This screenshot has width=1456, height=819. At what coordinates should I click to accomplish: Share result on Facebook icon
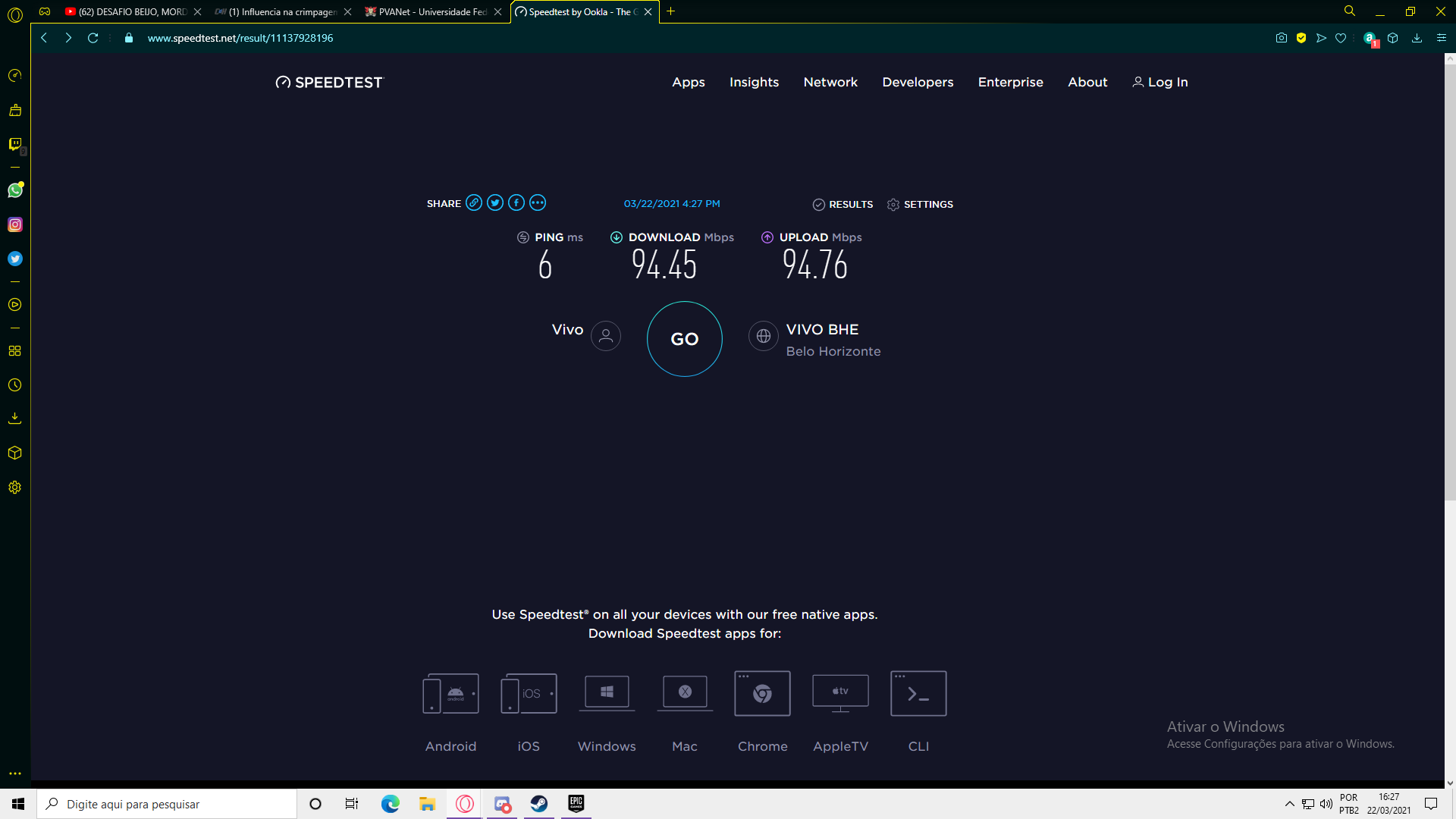[x=516, y=202]
